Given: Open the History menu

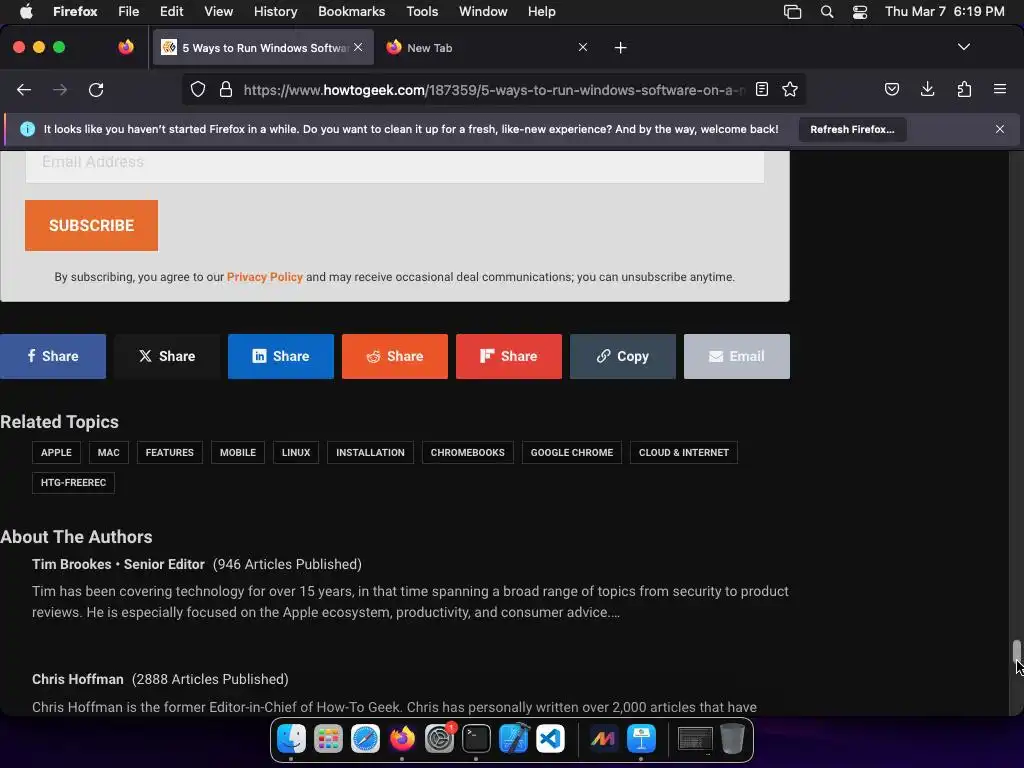Looking at the screenshot, I should point(275,12).
